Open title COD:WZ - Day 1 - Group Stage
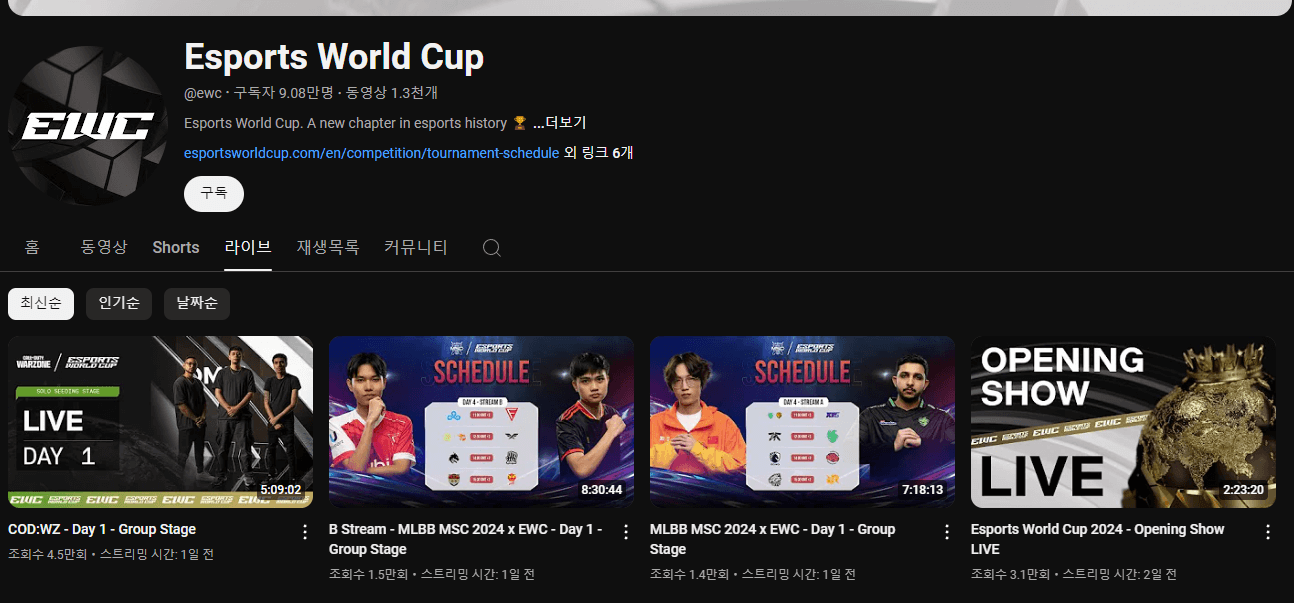 point(102,529)
